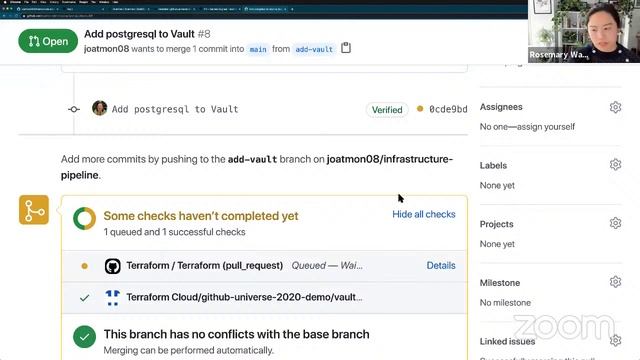The width and height of the screenshot is (640, 360).
Task: Click the browser address bar
Action: point(261,16)
